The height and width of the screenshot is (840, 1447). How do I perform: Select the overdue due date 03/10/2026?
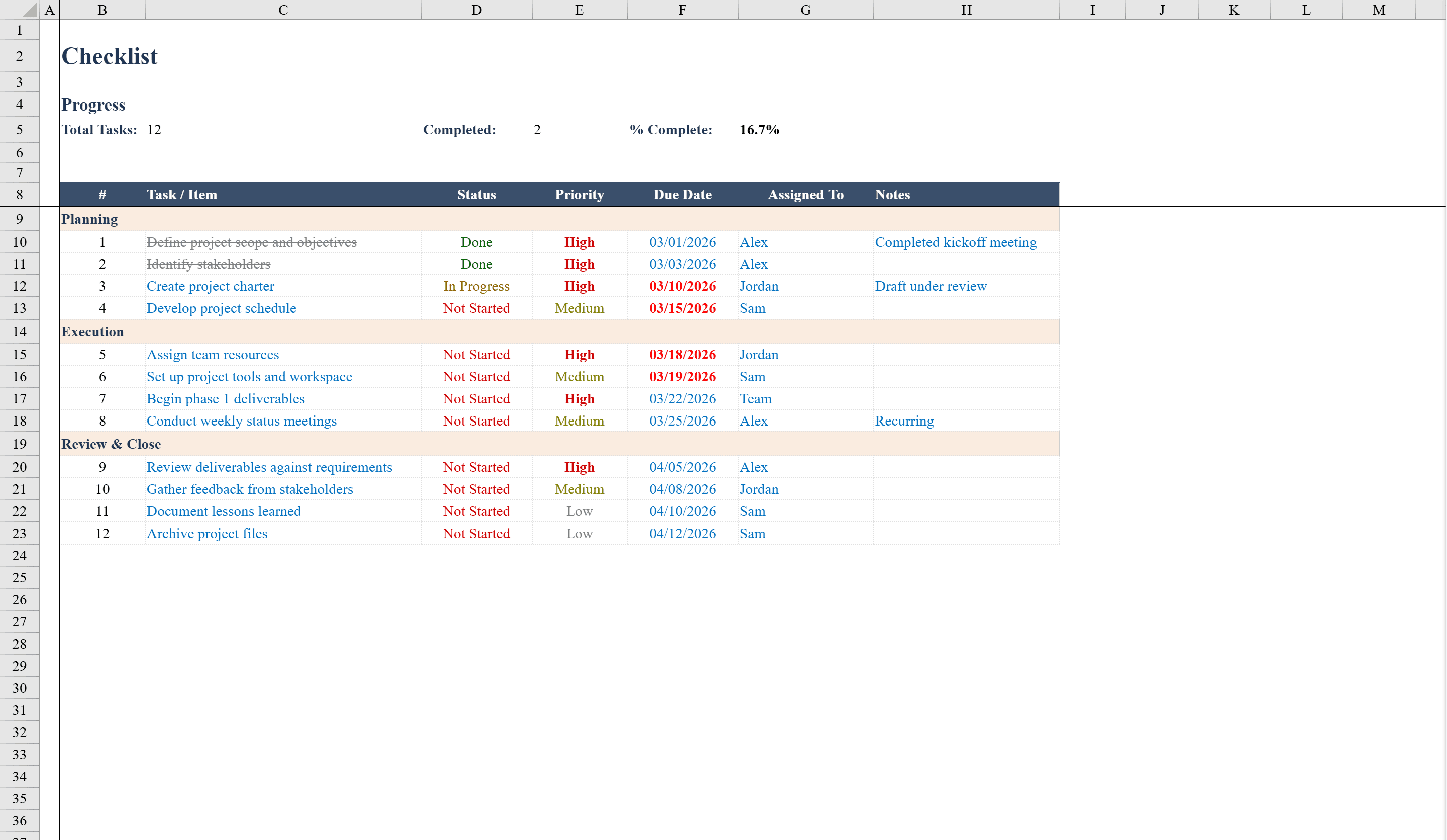[x=682, y=286]
